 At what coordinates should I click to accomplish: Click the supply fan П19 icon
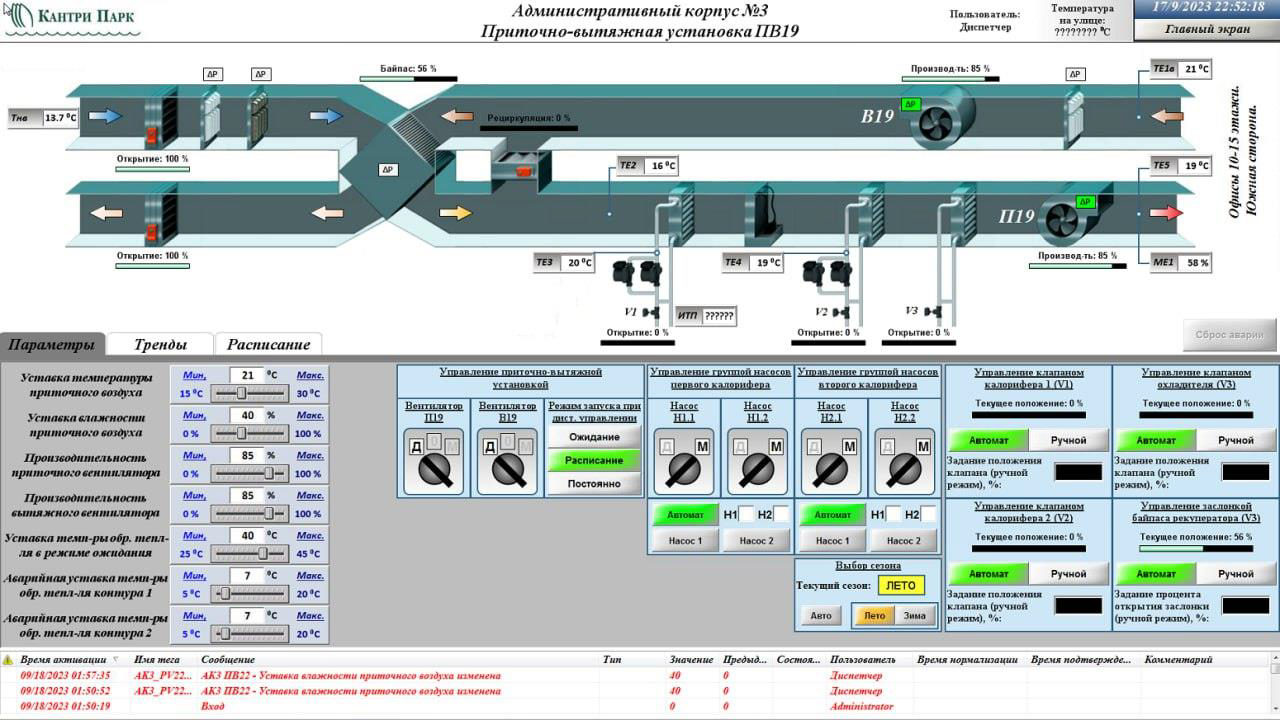pyautogui.click(x=1066, y=218)
